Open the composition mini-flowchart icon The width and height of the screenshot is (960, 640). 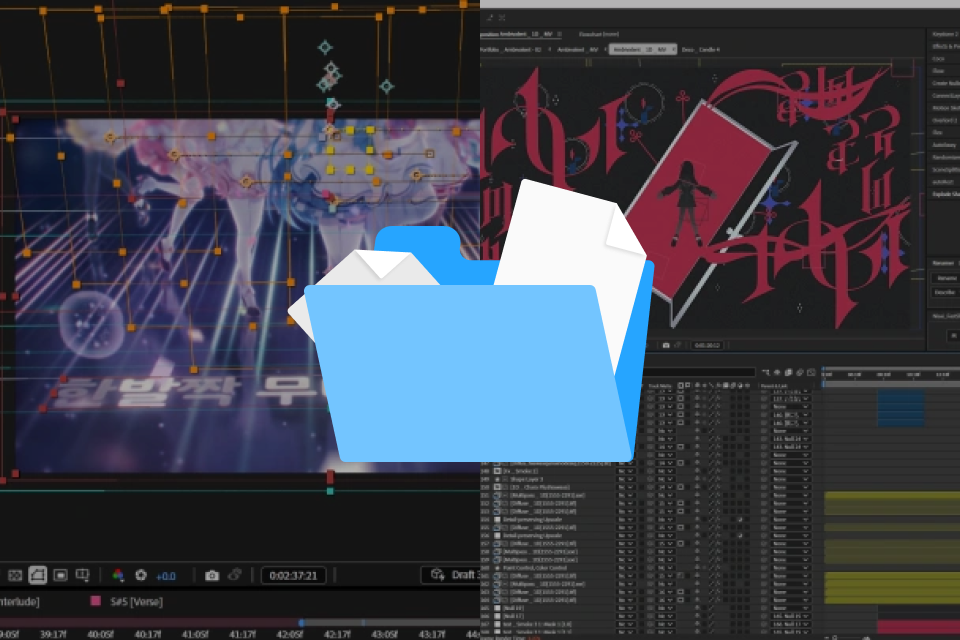766,372
